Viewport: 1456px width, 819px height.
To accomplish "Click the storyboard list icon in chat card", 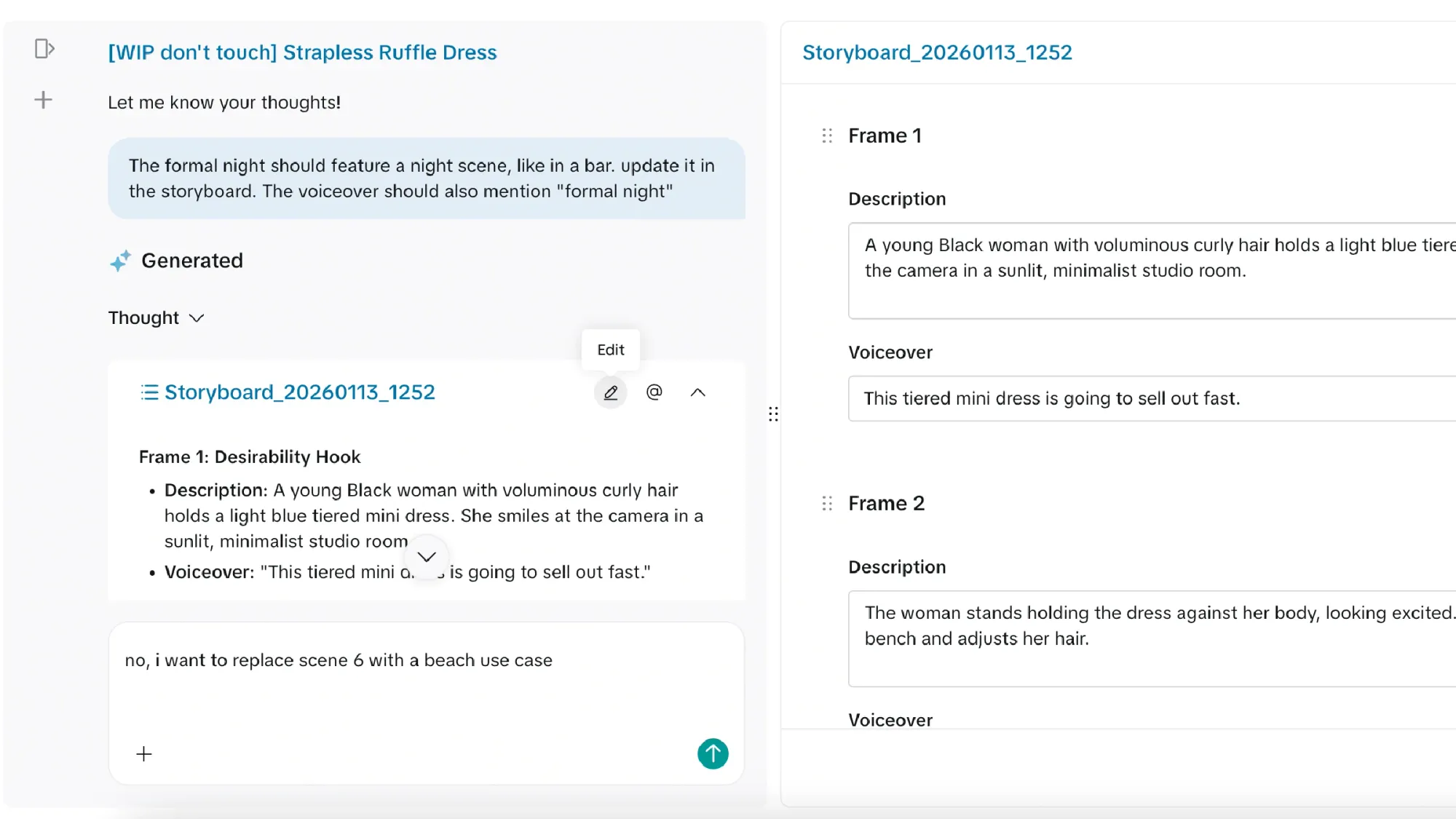I will (x=149, y=392).
